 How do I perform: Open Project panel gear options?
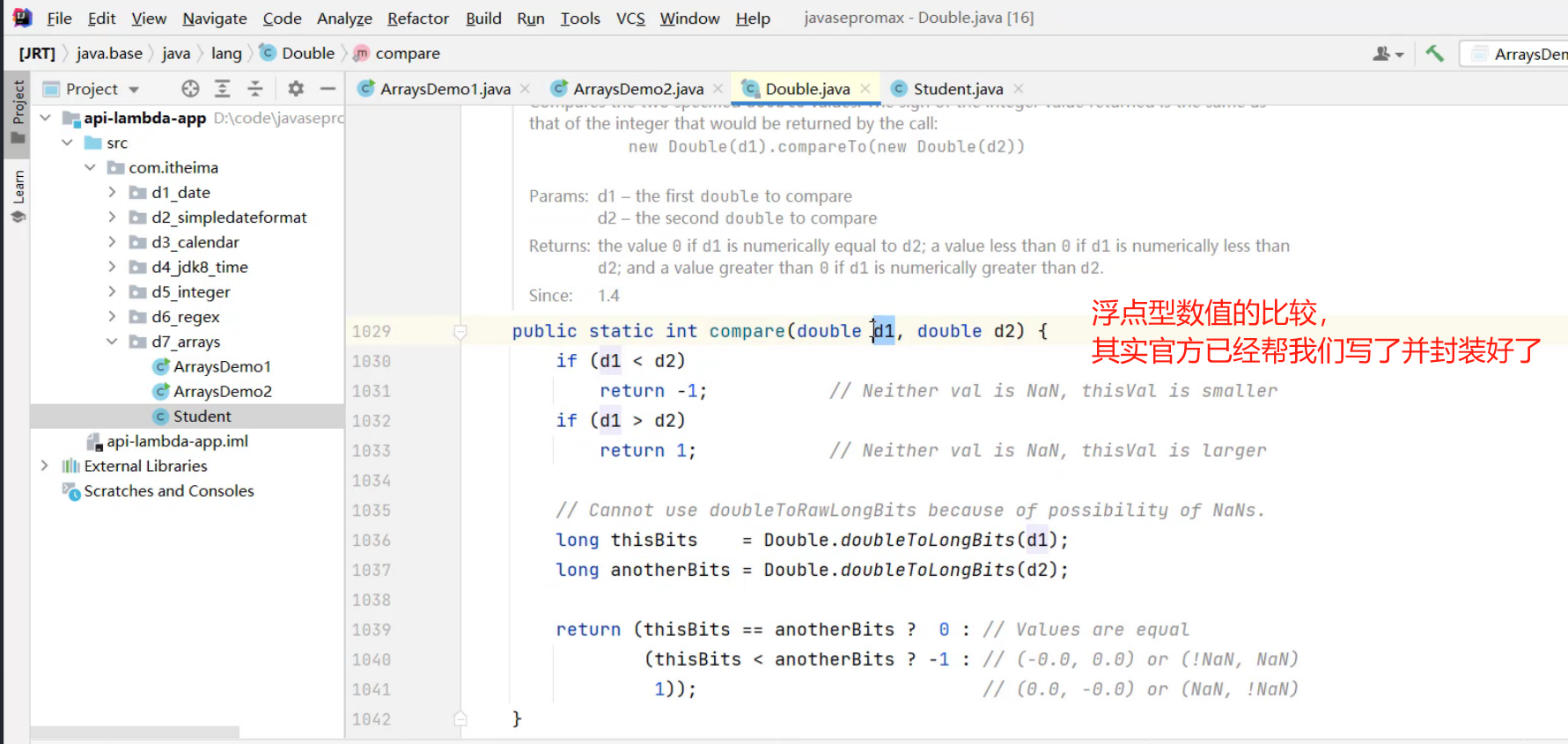pos(296,89)
